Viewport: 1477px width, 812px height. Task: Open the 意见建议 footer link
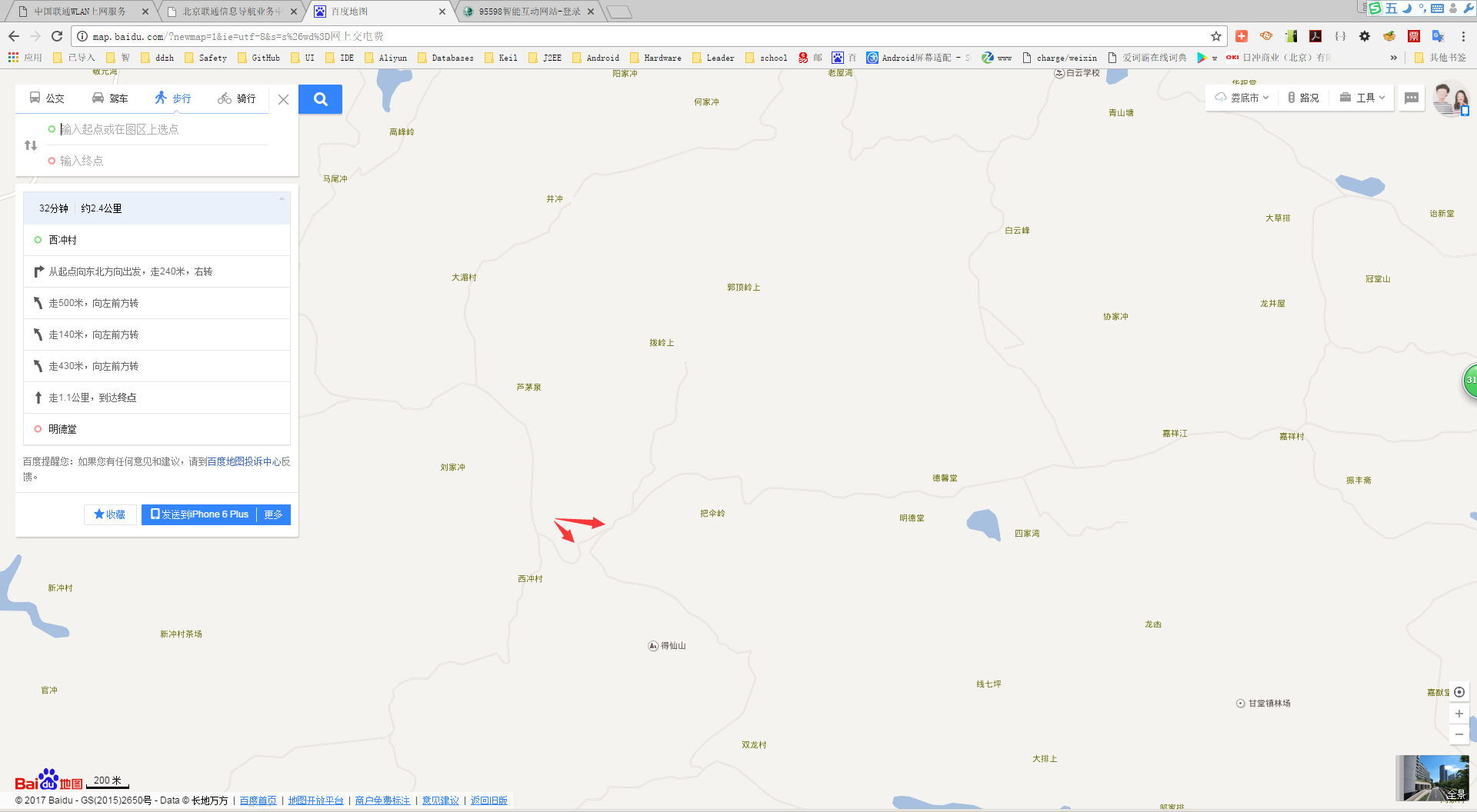[440, 800]
